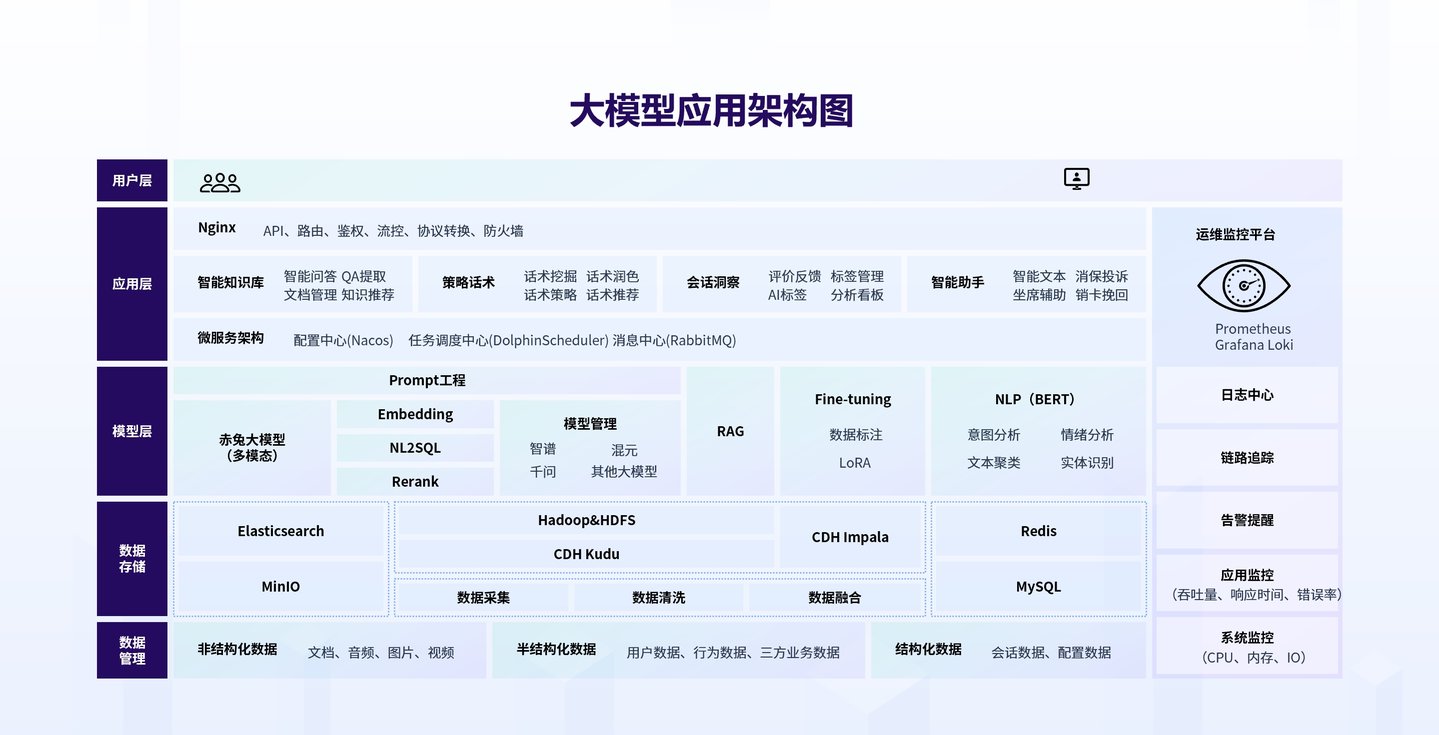This screenshot has width=1439, height=735.
Task: Click the Prompt工程 box
Action: [x=427, y=381]
